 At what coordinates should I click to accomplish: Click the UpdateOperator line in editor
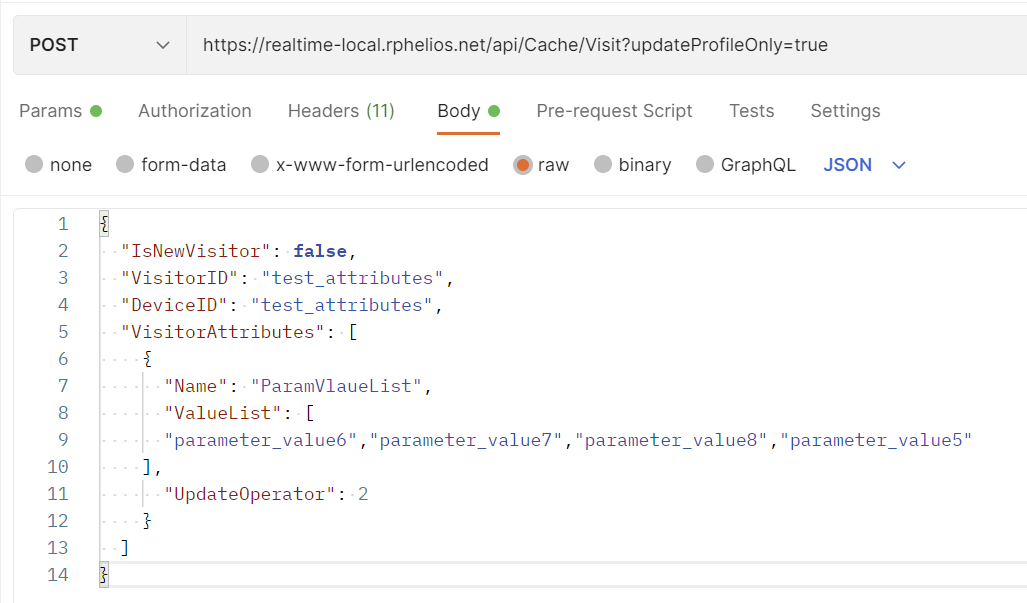pos(266,494)
